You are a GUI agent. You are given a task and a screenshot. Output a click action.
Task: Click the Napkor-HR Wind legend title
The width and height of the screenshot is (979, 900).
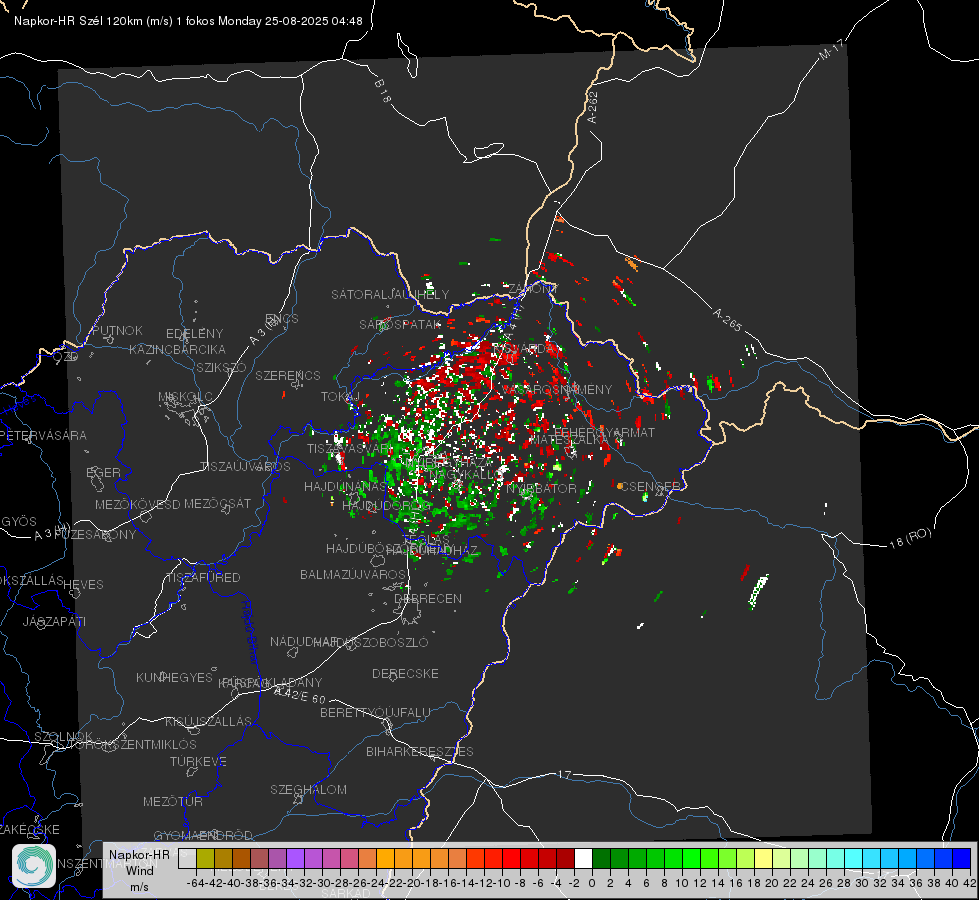139,862
